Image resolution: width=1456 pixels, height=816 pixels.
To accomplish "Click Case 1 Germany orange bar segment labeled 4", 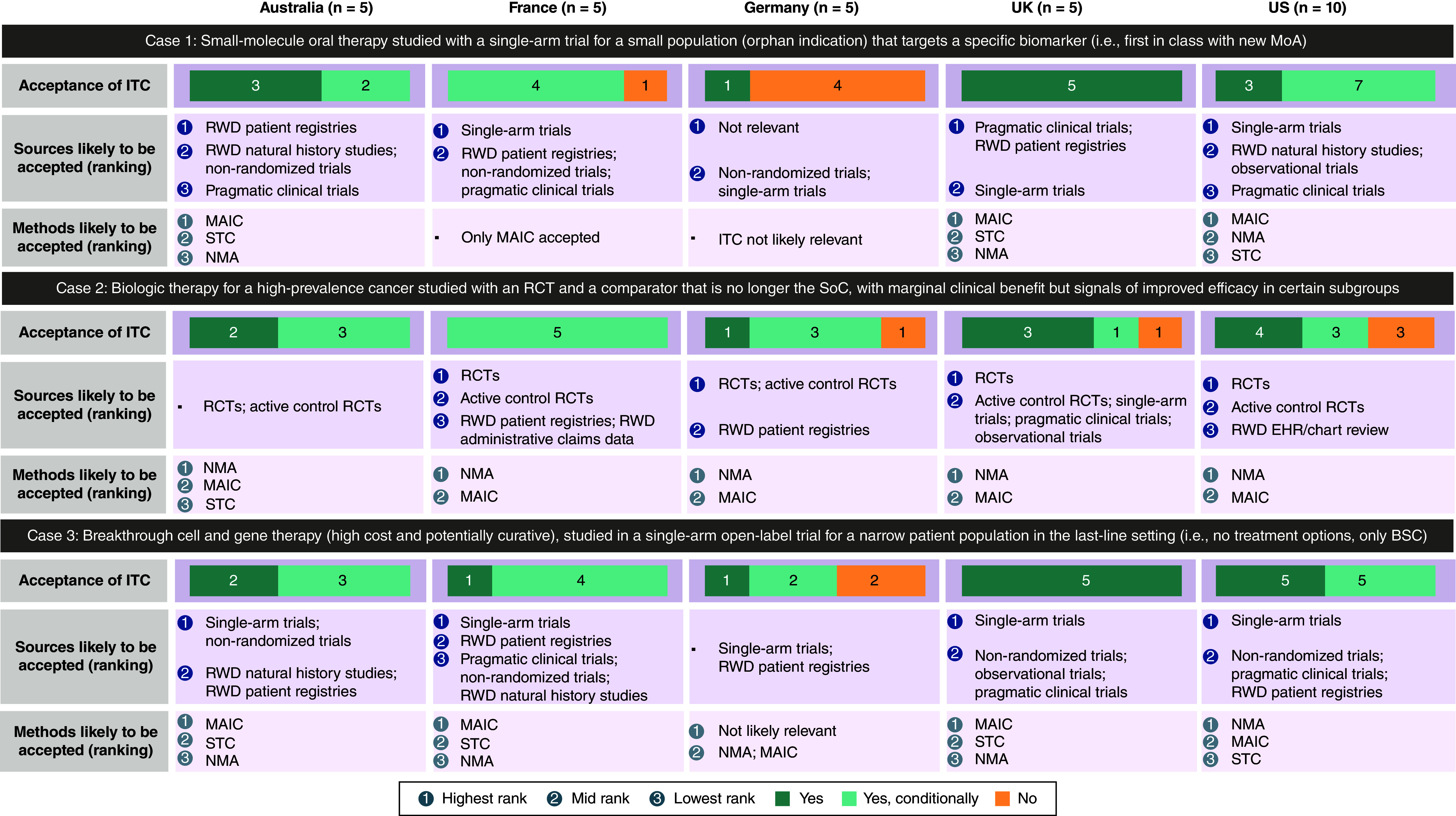I will 837,86.
